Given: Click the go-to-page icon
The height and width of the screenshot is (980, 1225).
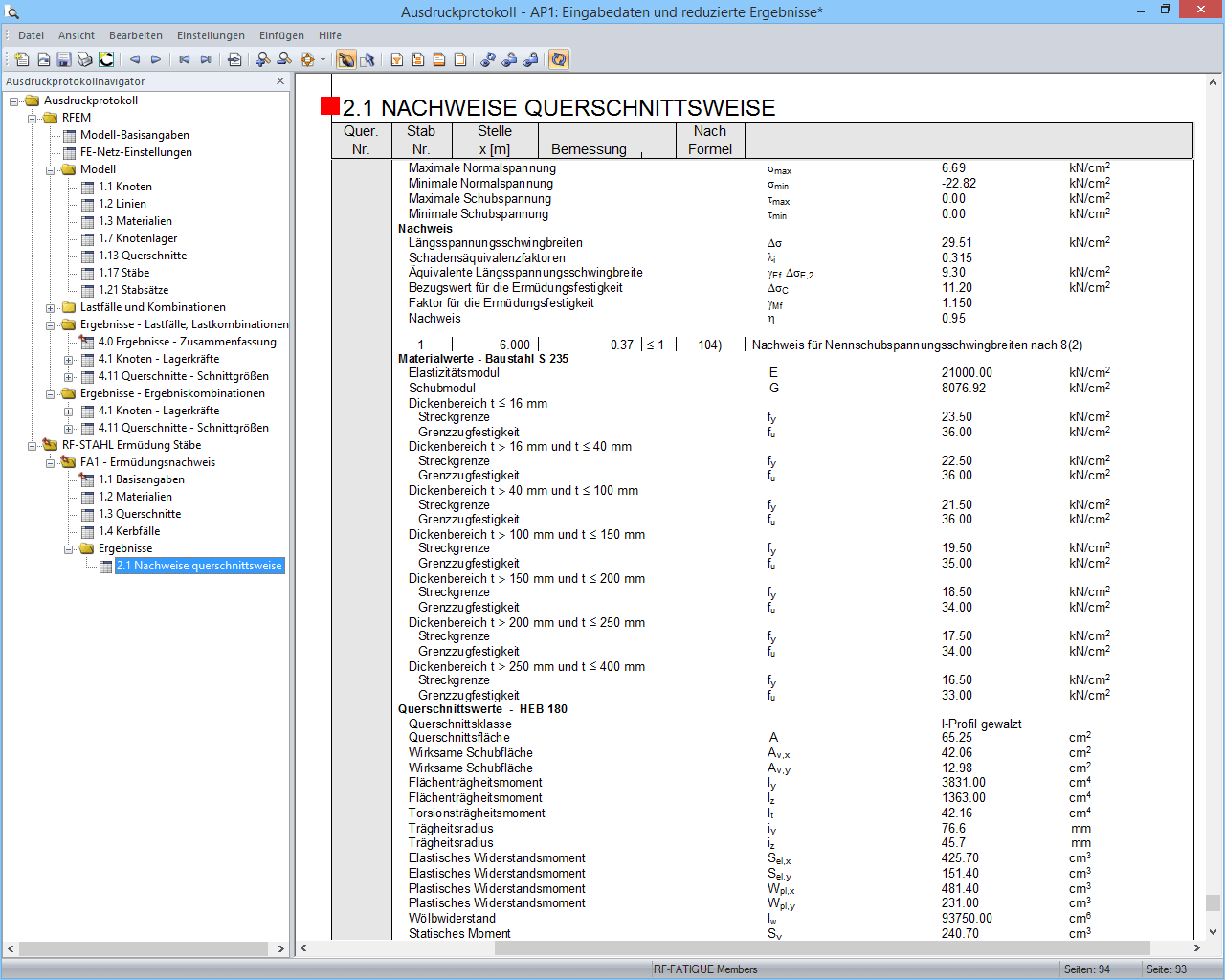Looking at the screenshot, I should point(234,59).
